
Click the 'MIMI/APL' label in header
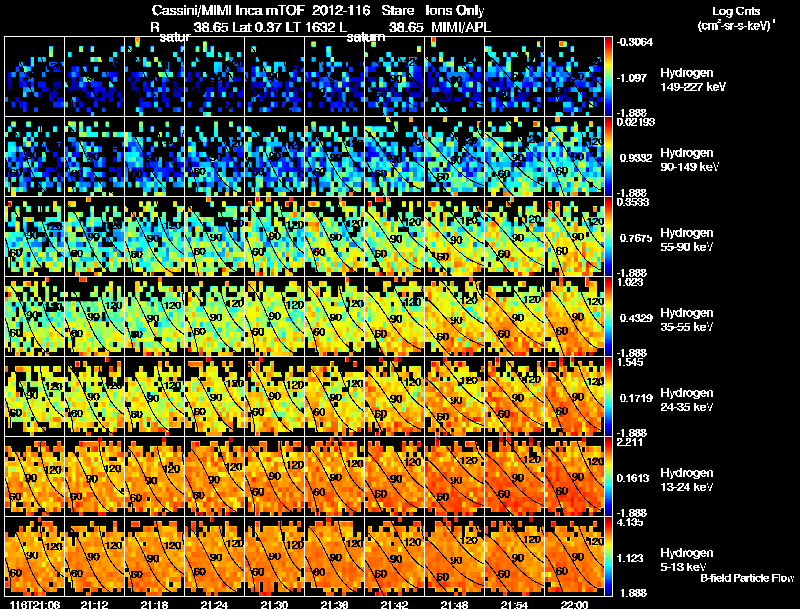[461, 27]
